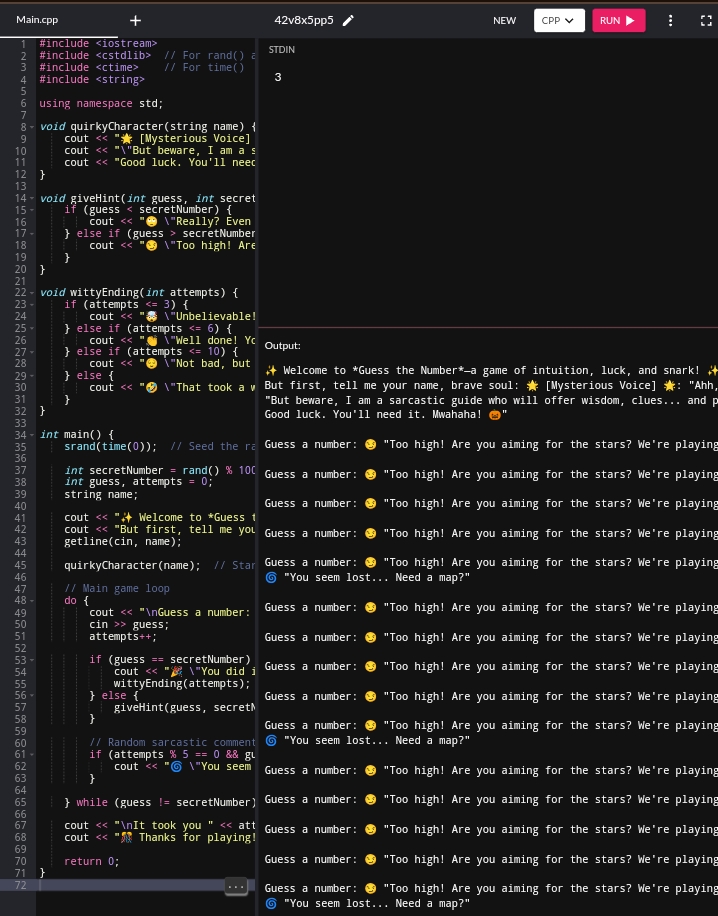Click the NEW button

[x=504, y=20]
